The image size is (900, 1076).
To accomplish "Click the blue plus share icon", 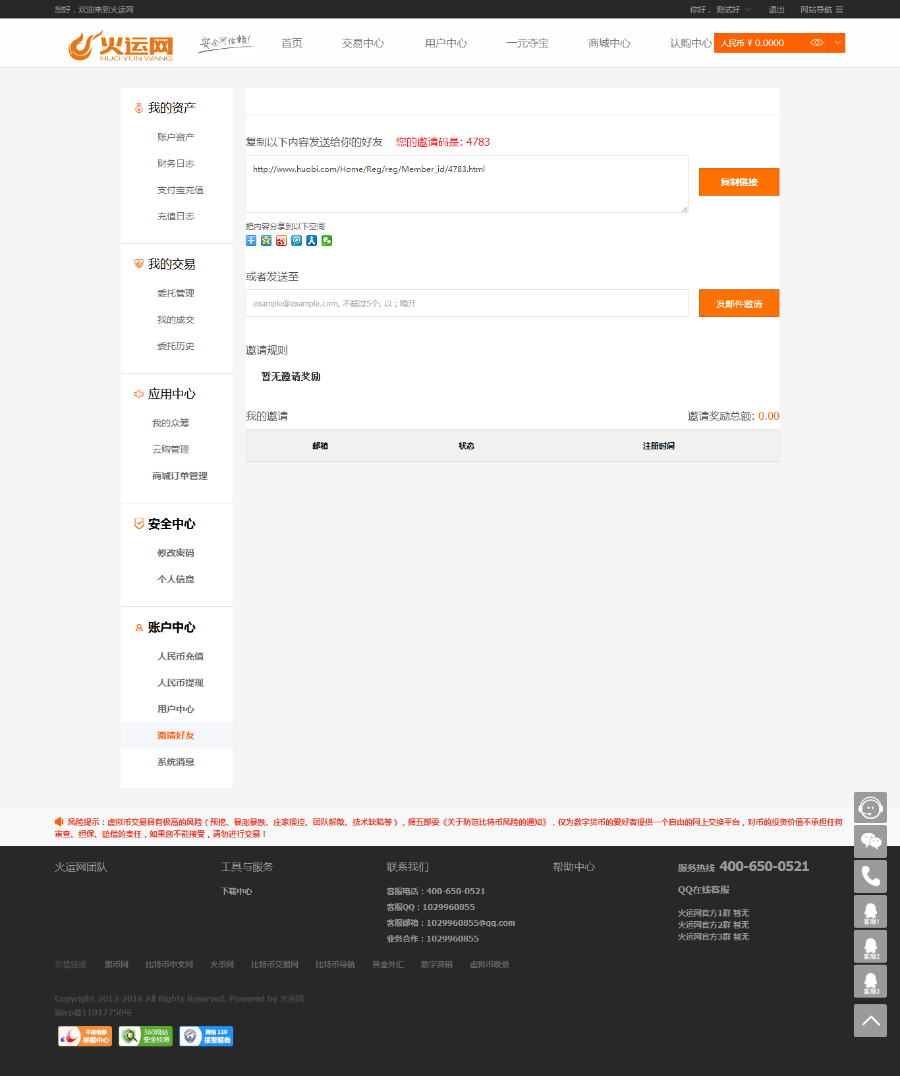I will (251, 240).
